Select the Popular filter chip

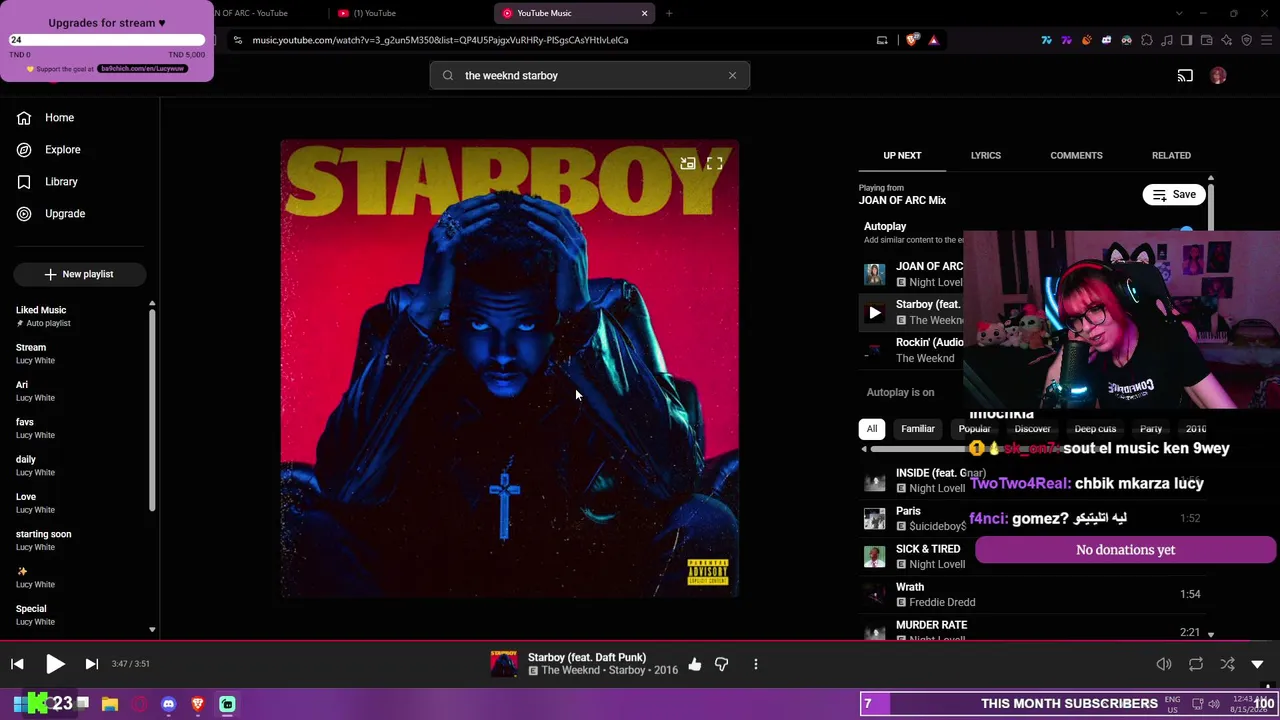coord(974,429)
